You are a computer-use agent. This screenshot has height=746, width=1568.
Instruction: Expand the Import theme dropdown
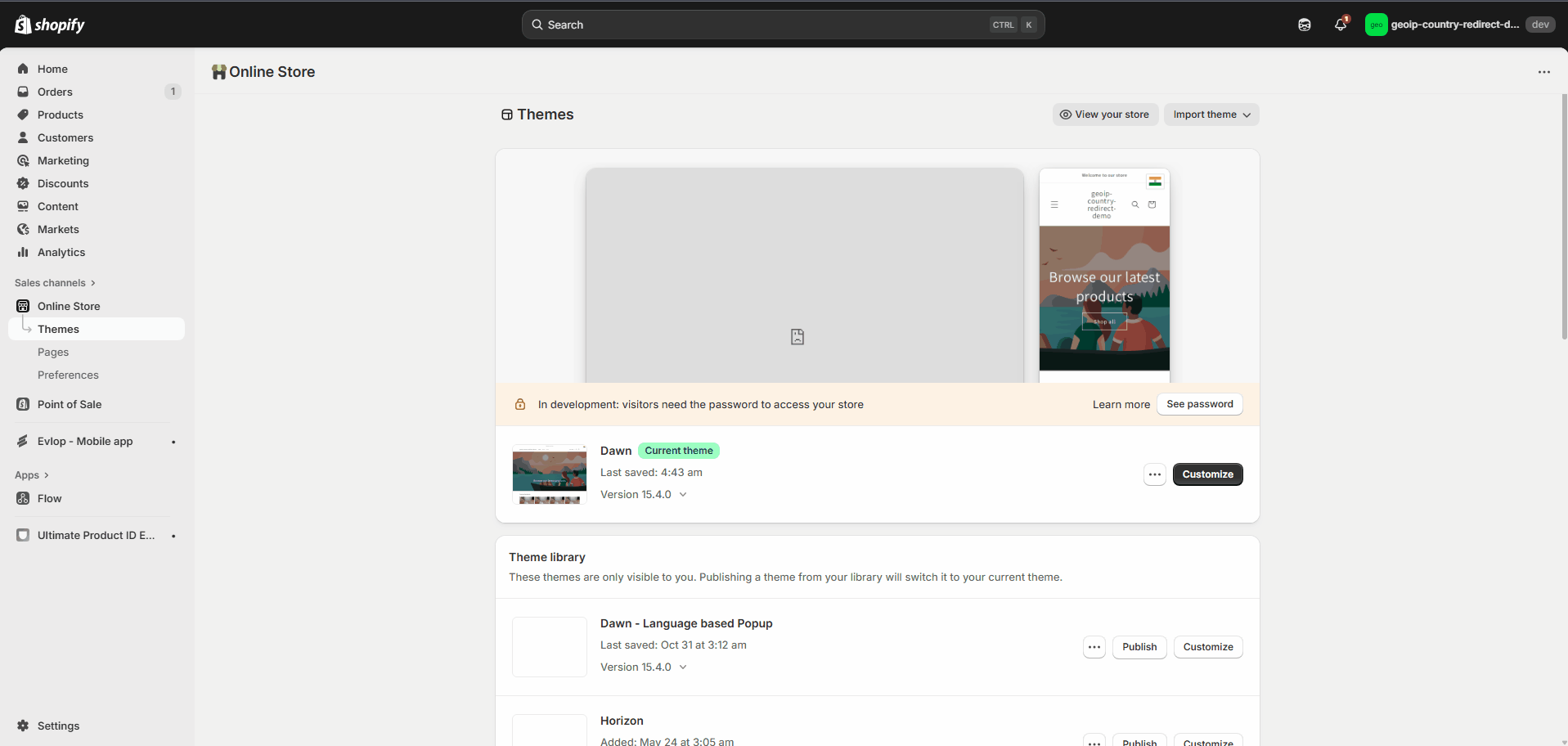coord(1211,115)
